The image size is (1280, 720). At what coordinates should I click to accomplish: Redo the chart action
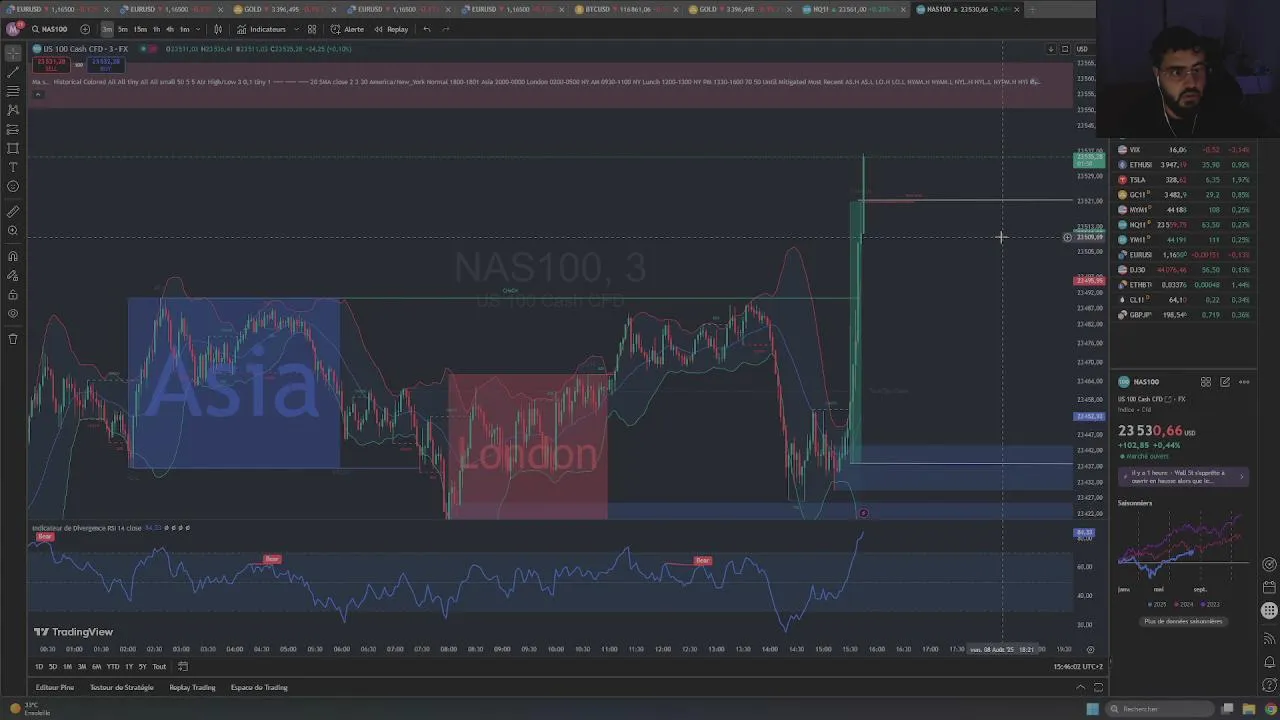(445, 29)
